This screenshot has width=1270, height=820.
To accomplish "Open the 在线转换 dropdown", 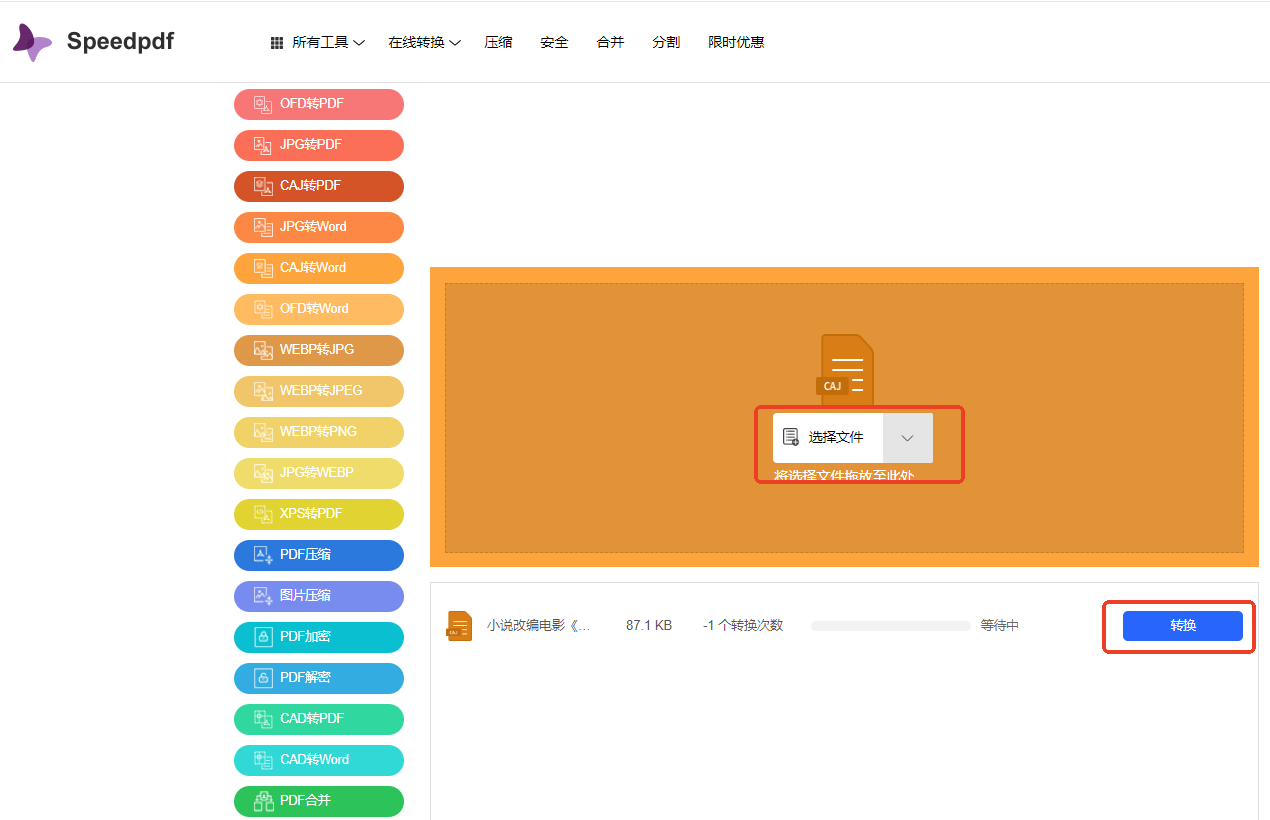I will (424, 42).
